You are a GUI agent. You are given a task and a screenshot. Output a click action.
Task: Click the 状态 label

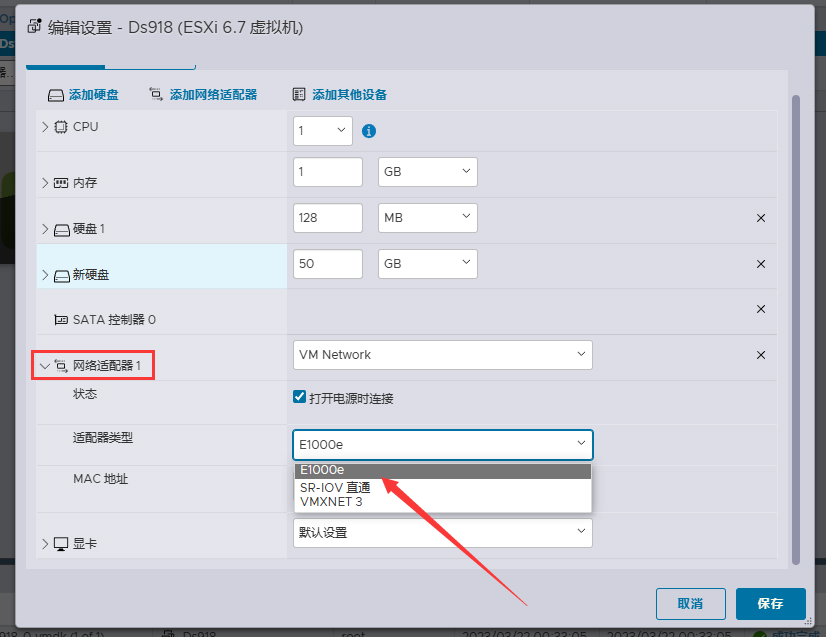(x=85, y=394)
